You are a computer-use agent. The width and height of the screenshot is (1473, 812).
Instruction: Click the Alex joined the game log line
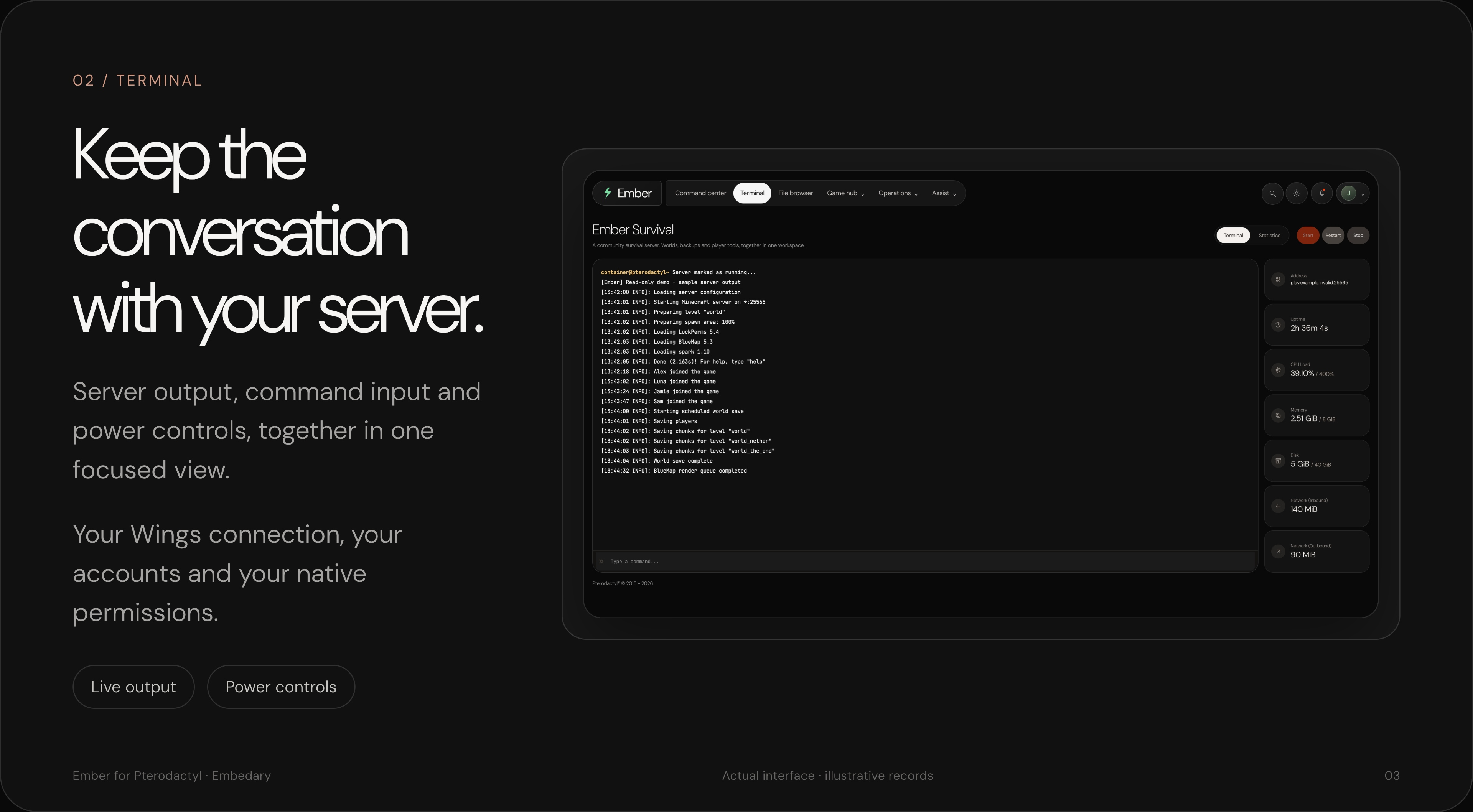[x=658, y=372]
